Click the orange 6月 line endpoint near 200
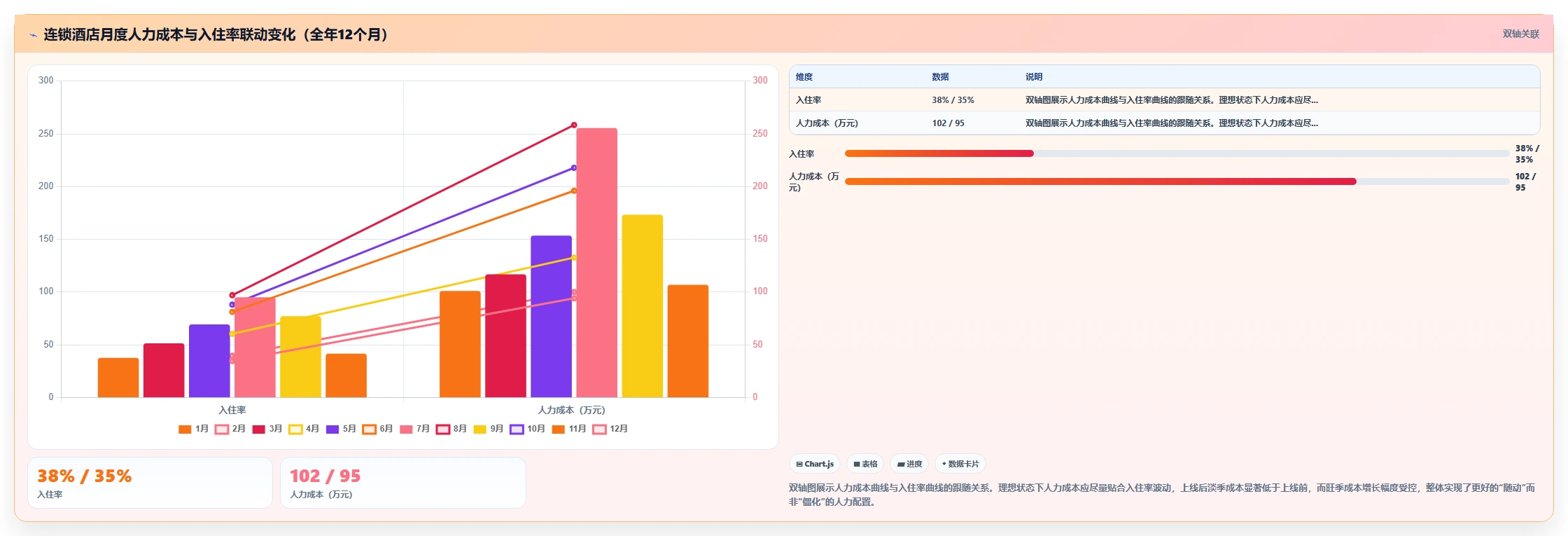 [574, 191]
